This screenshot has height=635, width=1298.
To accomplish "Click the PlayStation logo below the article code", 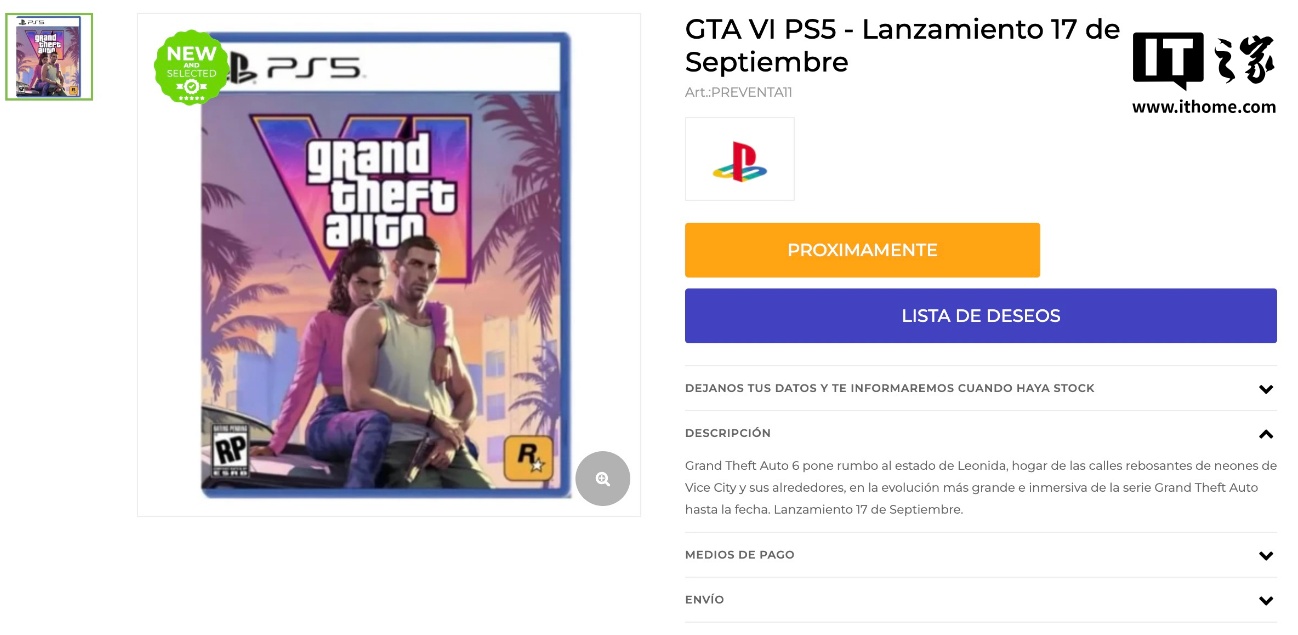I will pyautogui.click(x=739, y=160).
